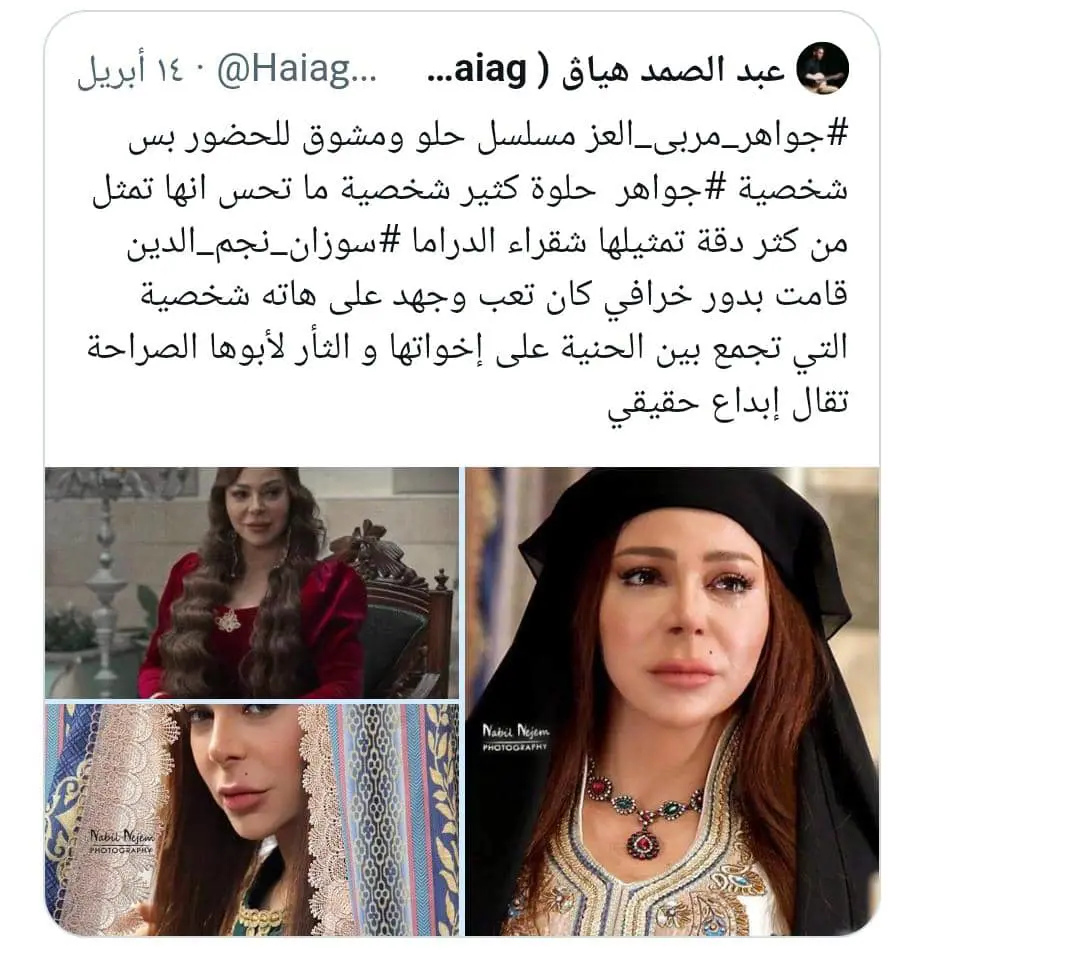Click the tweet date ١٤ أبريل
Image resolution: width=1080 pixels, height=957 pixels.
click(x=130, y=72)
